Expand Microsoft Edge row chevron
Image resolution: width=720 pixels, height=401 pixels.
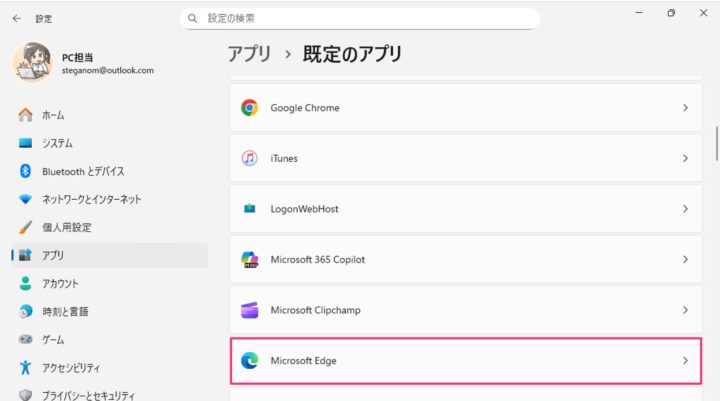coord(685,361)
